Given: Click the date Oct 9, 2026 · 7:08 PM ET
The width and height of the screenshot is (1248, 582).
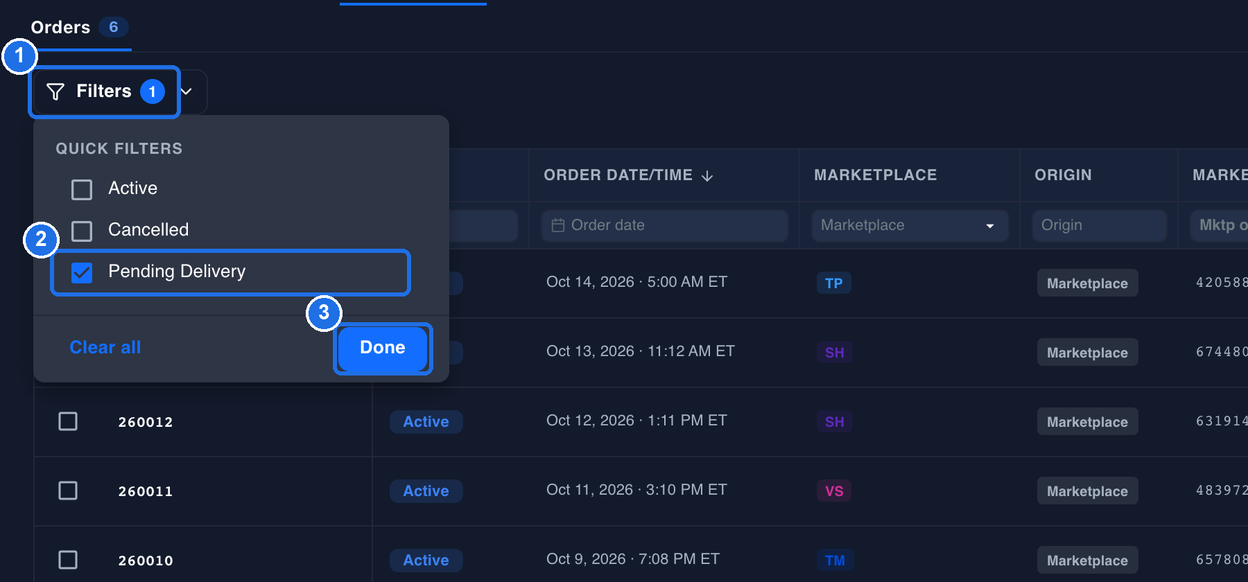Looking at the screenshot, I should tap(633, 558).
